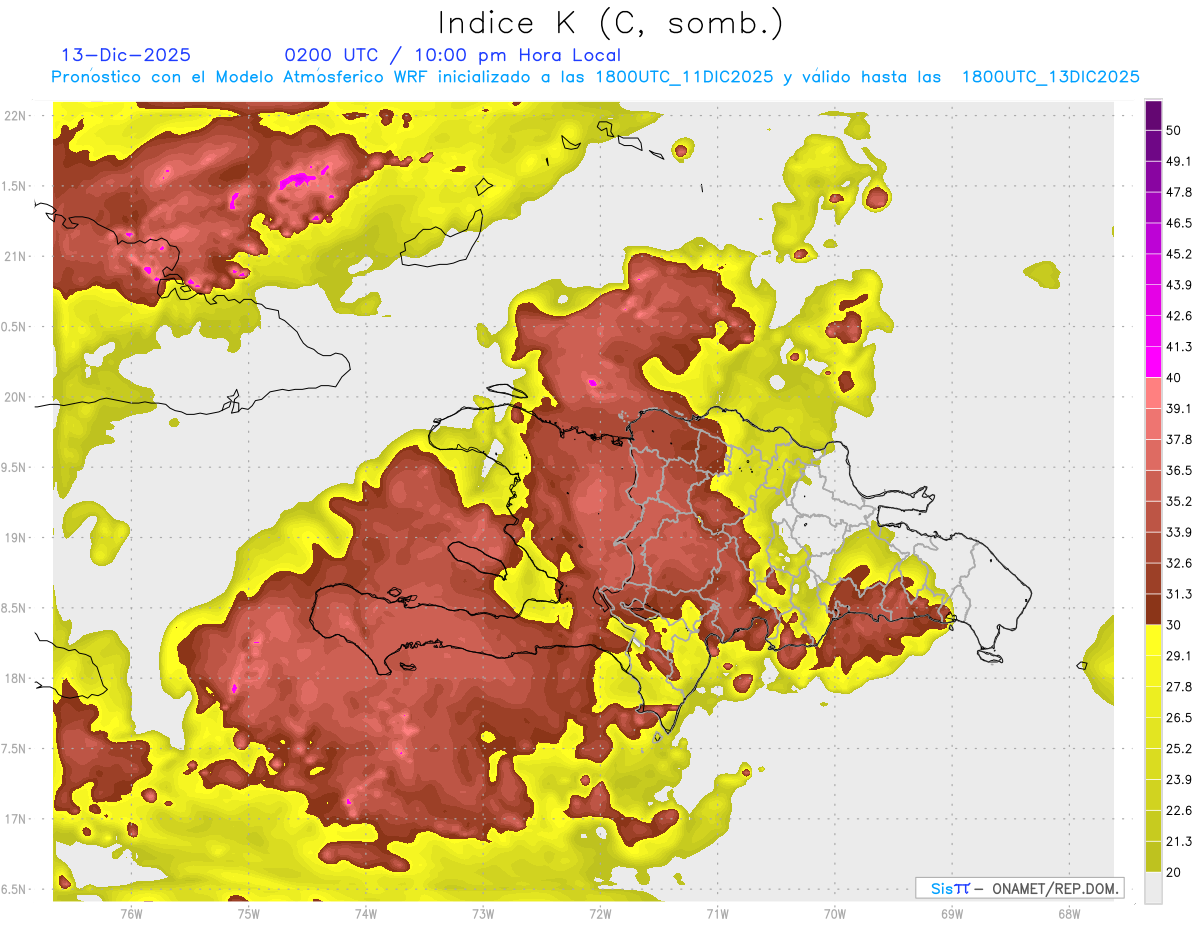The image size is (1200, 927).
Task: Click the 71W longitude label
Action: click(x=717, y=913)
